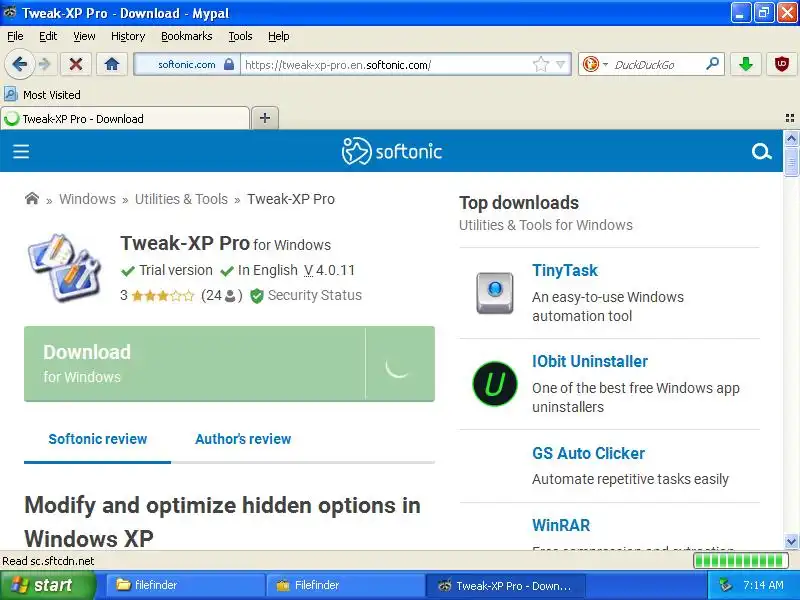
Task: Click the Download button loading spinner section
Action: tap(399, 364)
